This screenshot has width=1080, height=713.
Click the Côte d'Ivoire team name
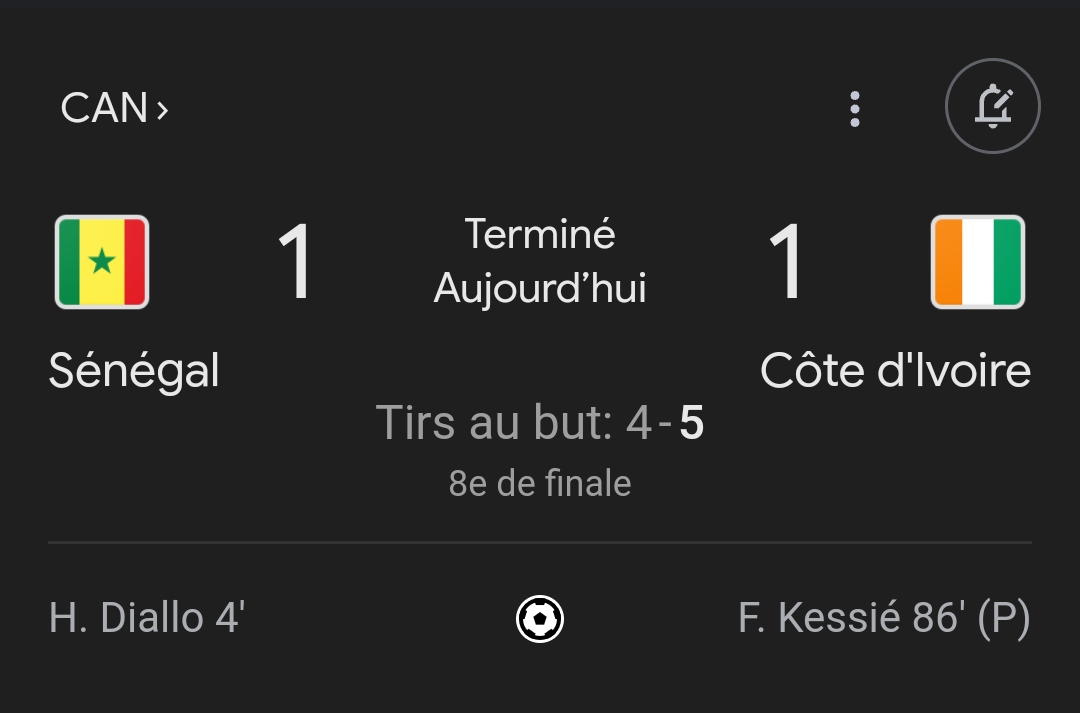click(x=897, y=370)
